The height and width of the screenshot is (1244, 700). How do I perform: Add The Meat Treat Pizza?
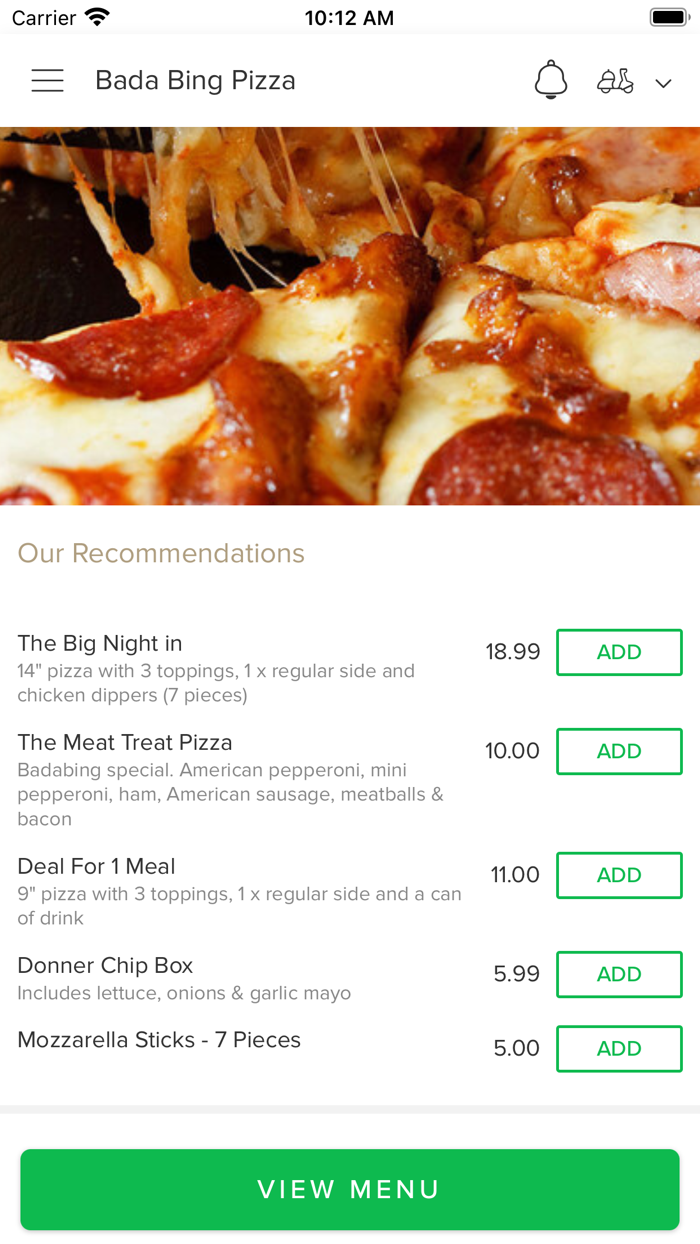(x=618, y=751)
